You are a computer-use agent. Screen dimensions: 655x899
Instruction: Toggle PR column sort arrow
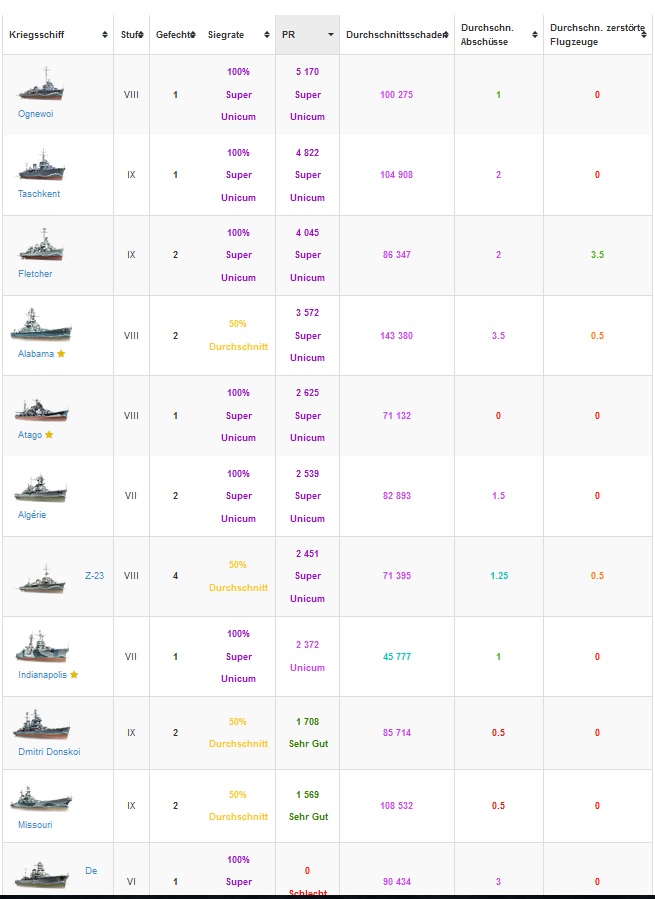(x=330, y=35)
